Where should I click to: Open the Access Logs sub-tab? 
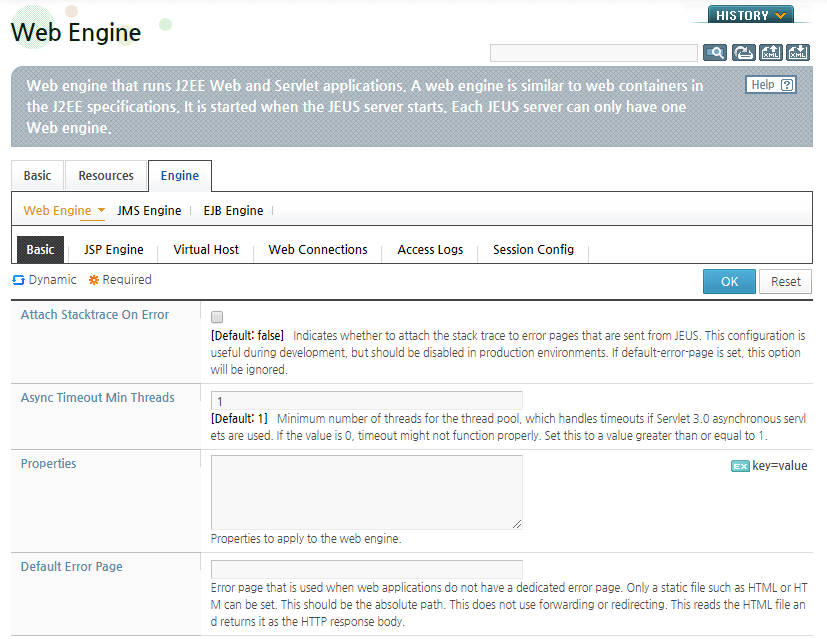pyautogui.click(x=430, y=249)
